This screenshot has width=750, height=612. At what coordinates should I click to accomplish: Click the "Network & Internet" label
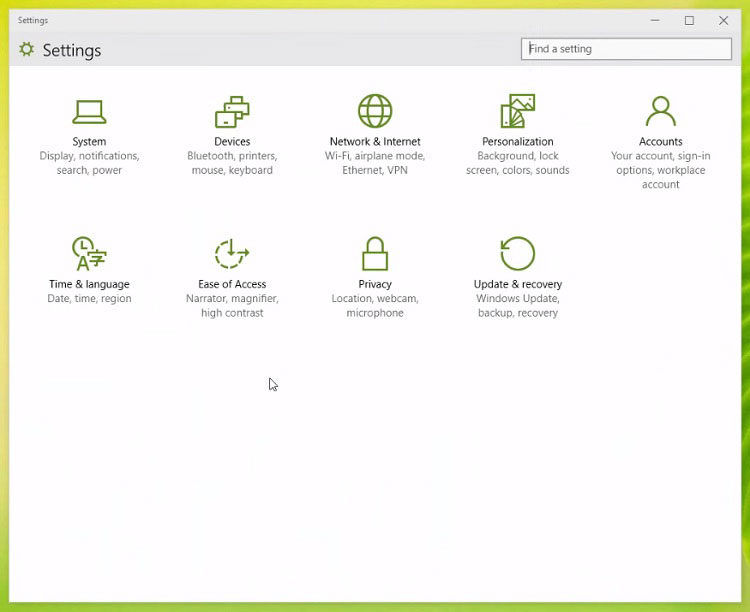[x=375, y=142]
